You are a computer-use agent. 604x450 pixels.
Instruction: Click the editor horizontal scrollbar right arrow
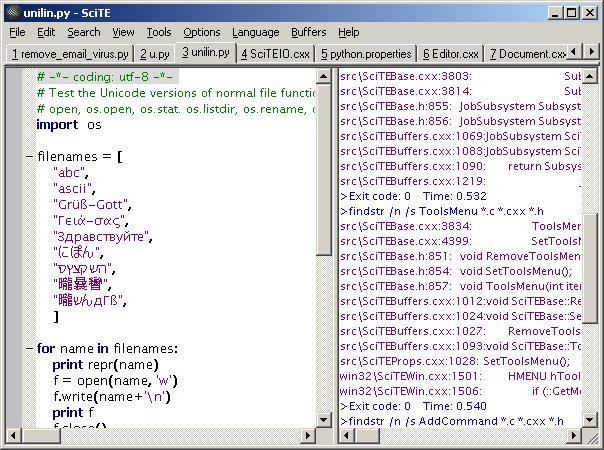point(307,436)
